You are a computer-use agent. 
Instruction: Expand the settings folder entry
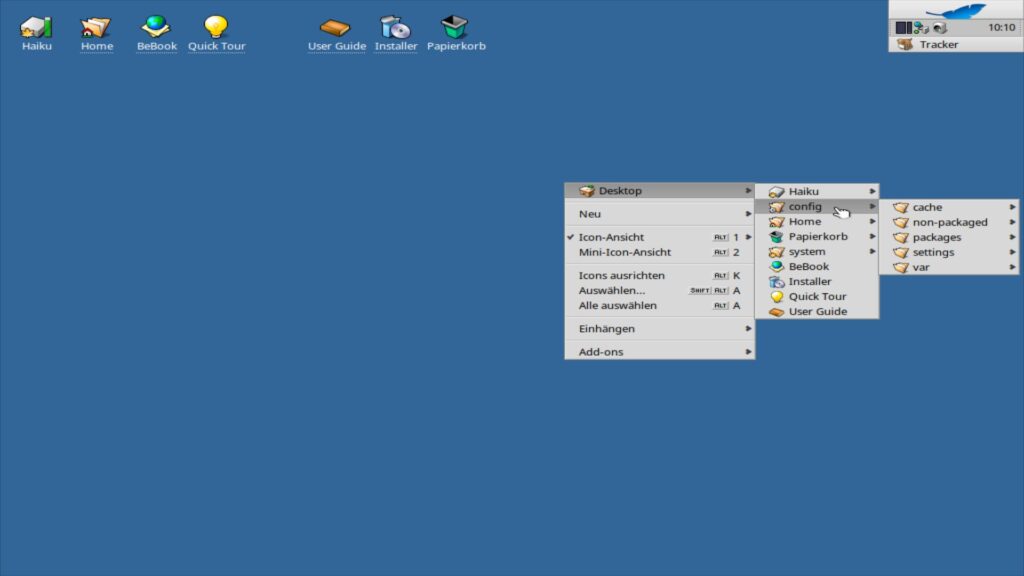tap(949, 252)
